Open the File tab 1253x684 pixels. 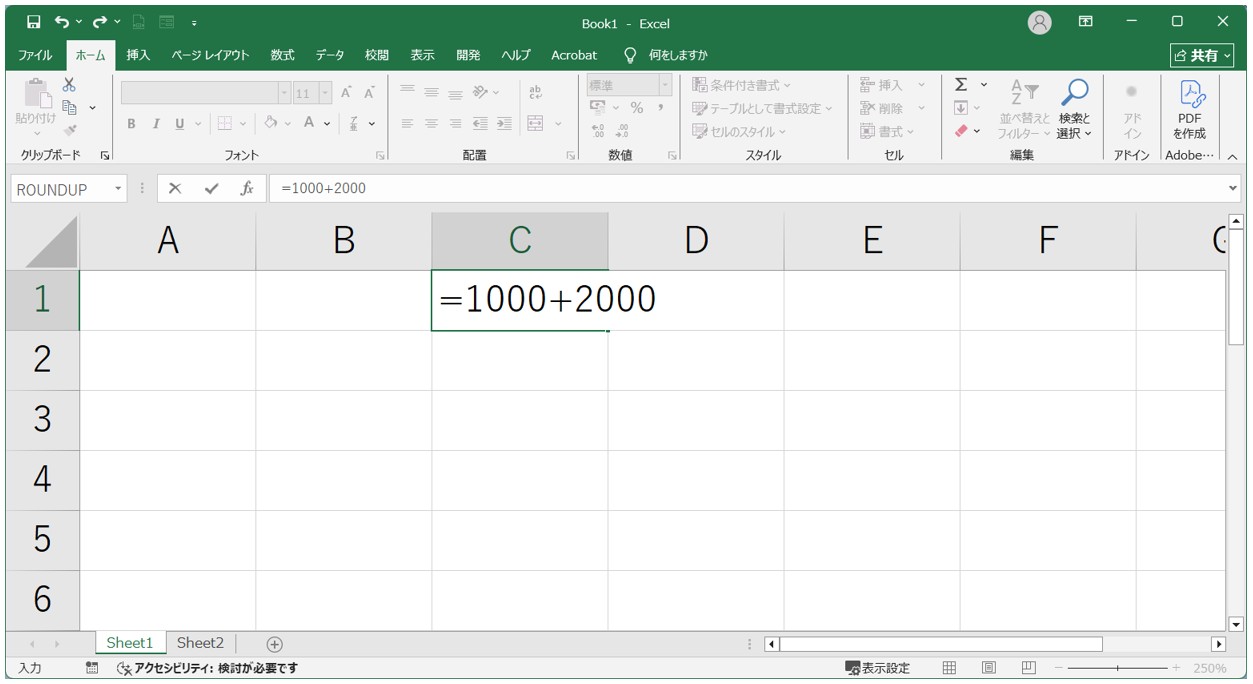click(35, 55)
